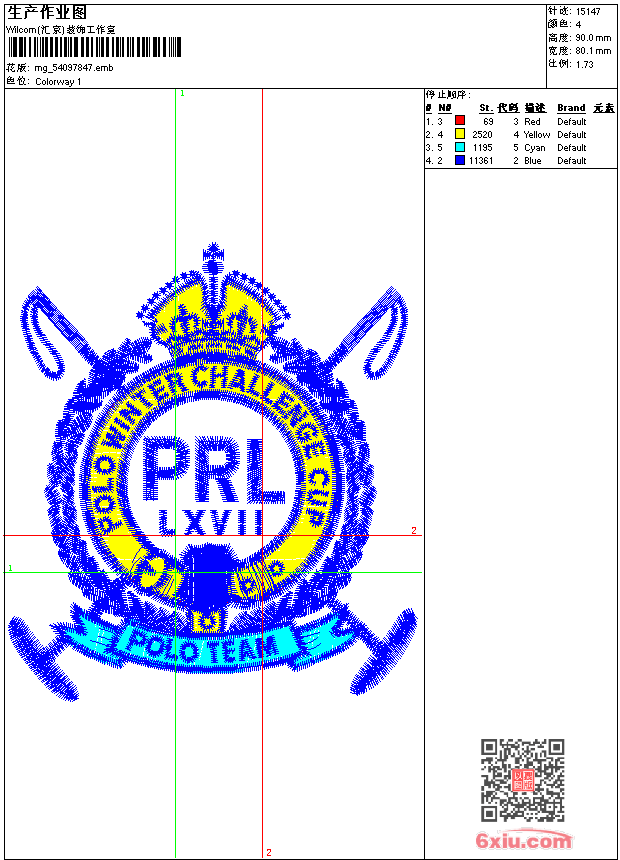Click the file name 'mg_54097847.emb'
Image resolution: width=620 pixels, height=860 pixels.
coord(74,68)
